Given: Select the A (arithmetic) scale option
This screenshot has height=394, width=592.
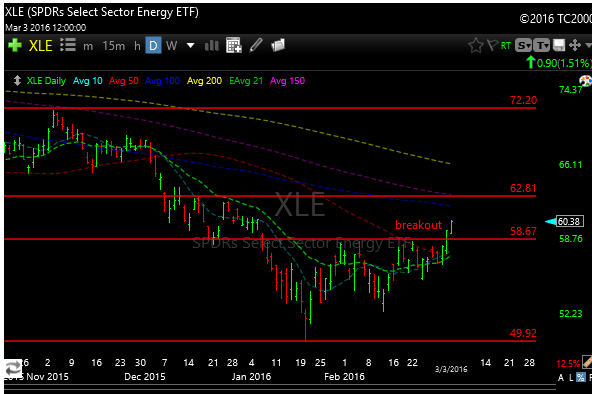Looking at the screenshot, I should [x=561, y=377].
